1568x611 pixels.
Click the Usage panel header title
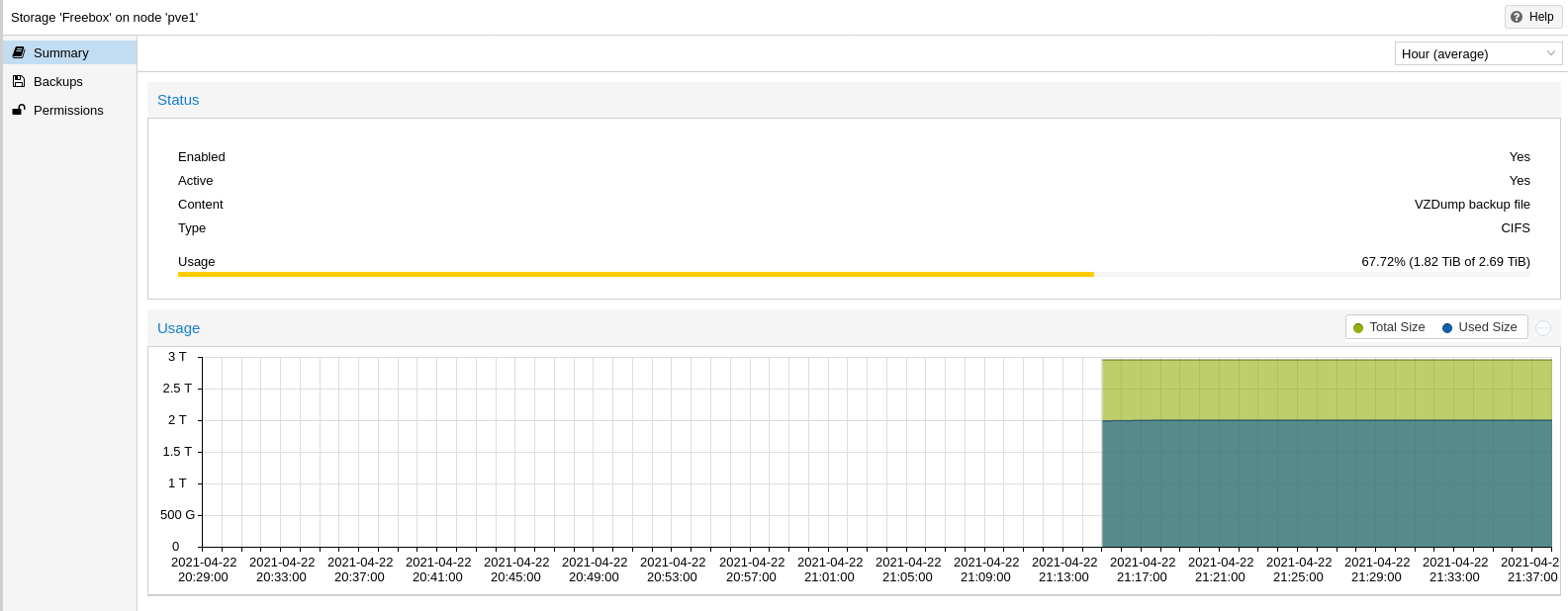click(x=178, y=328)
